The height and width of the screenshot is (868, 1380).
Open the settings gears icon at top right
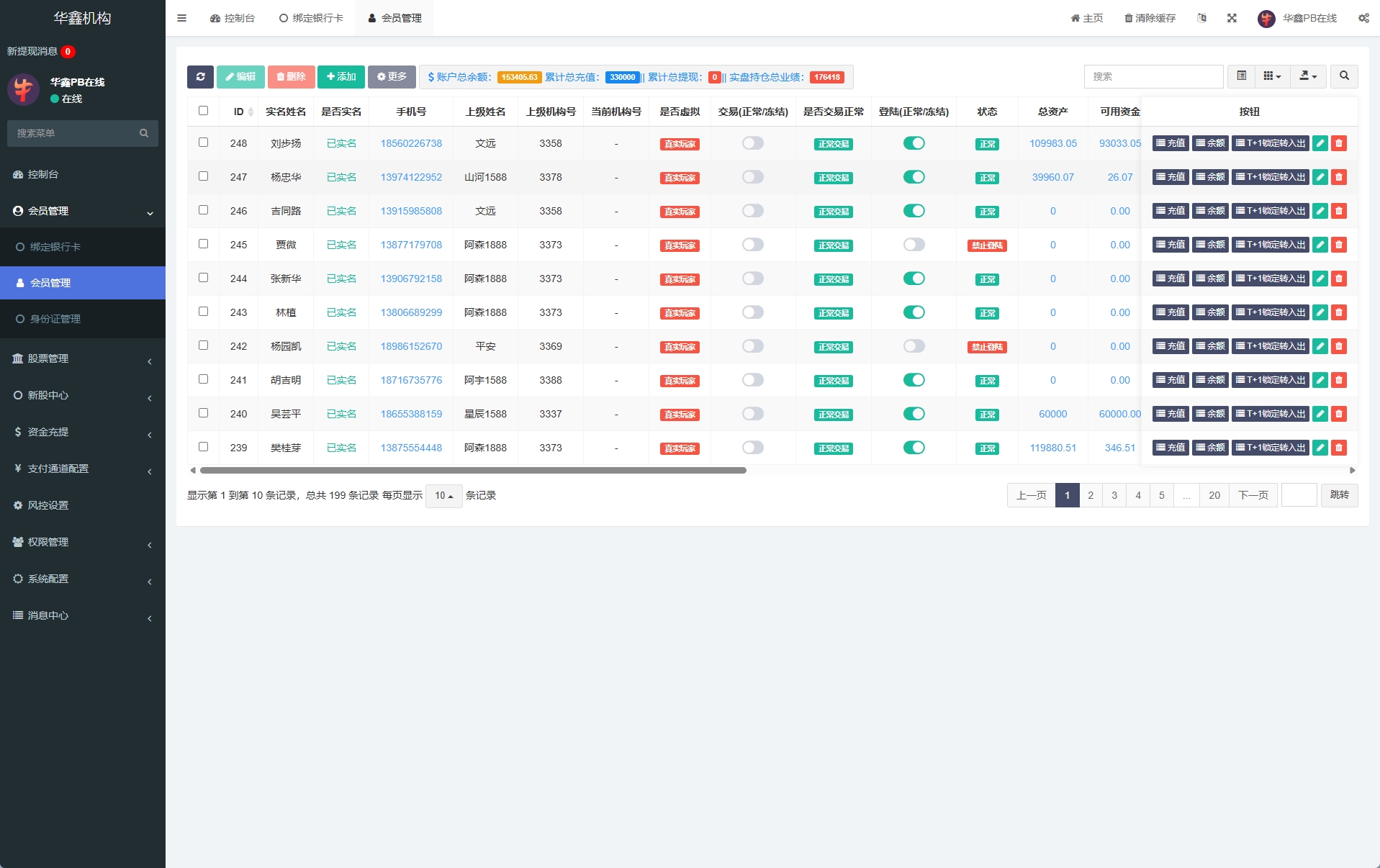1363,18
